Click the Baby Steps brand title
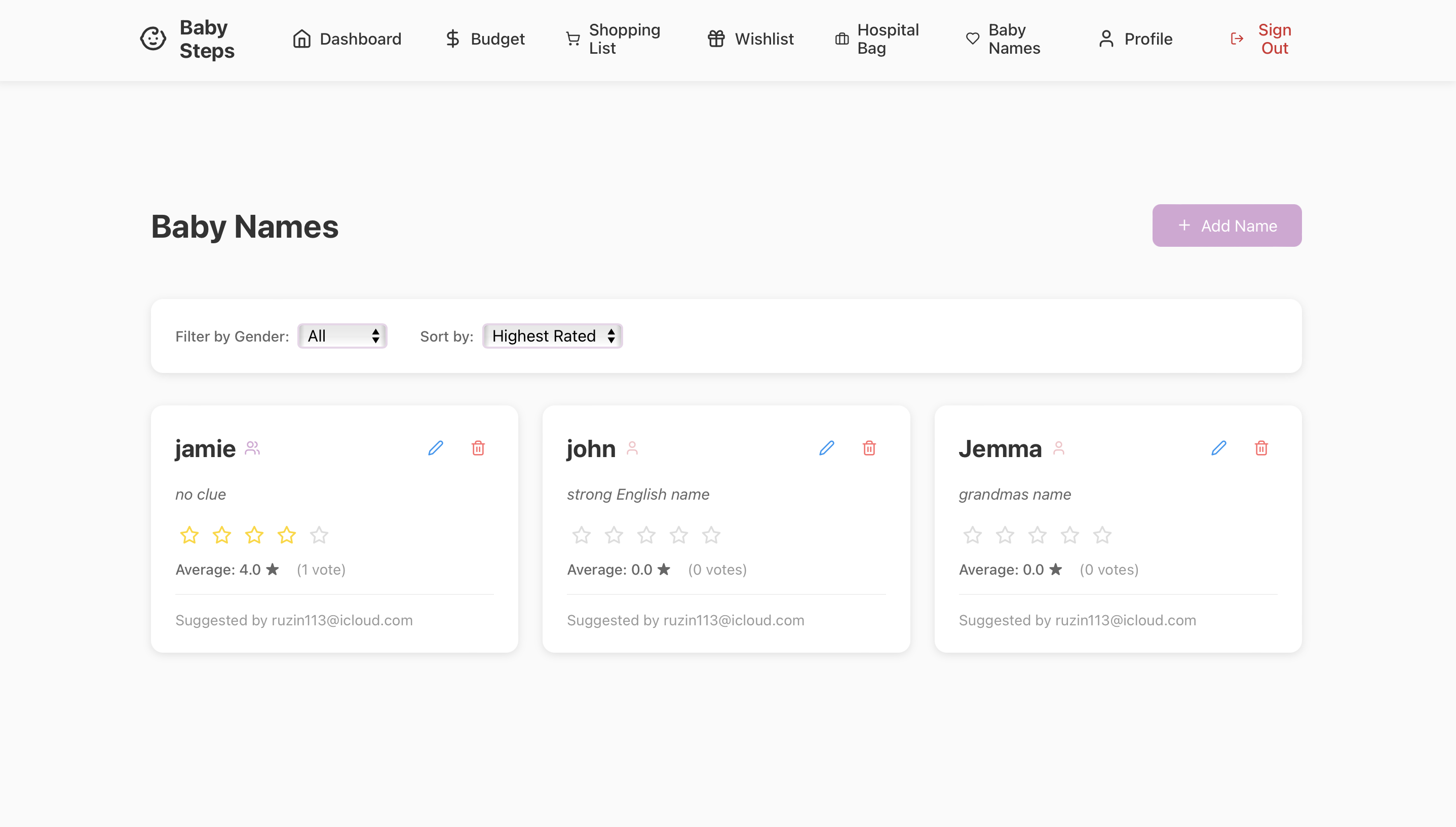 point(207,39)
